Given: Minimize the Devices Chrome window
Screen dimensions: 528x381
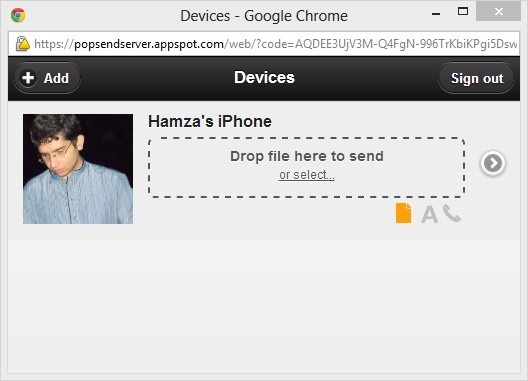Looking at the screenshot, I should pyautogui.click(x=436, y=14).
